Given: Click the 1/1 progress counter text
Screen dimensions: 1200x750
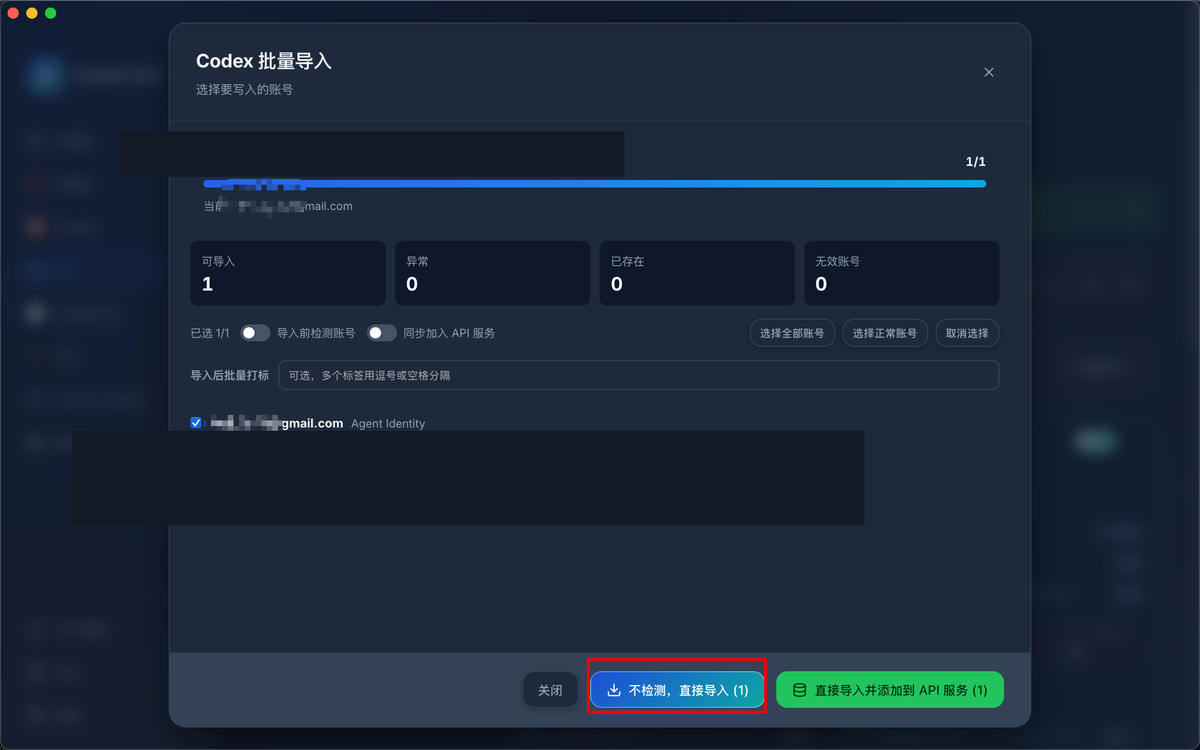Looking at the screenshot, I should [x=976, y=162].
